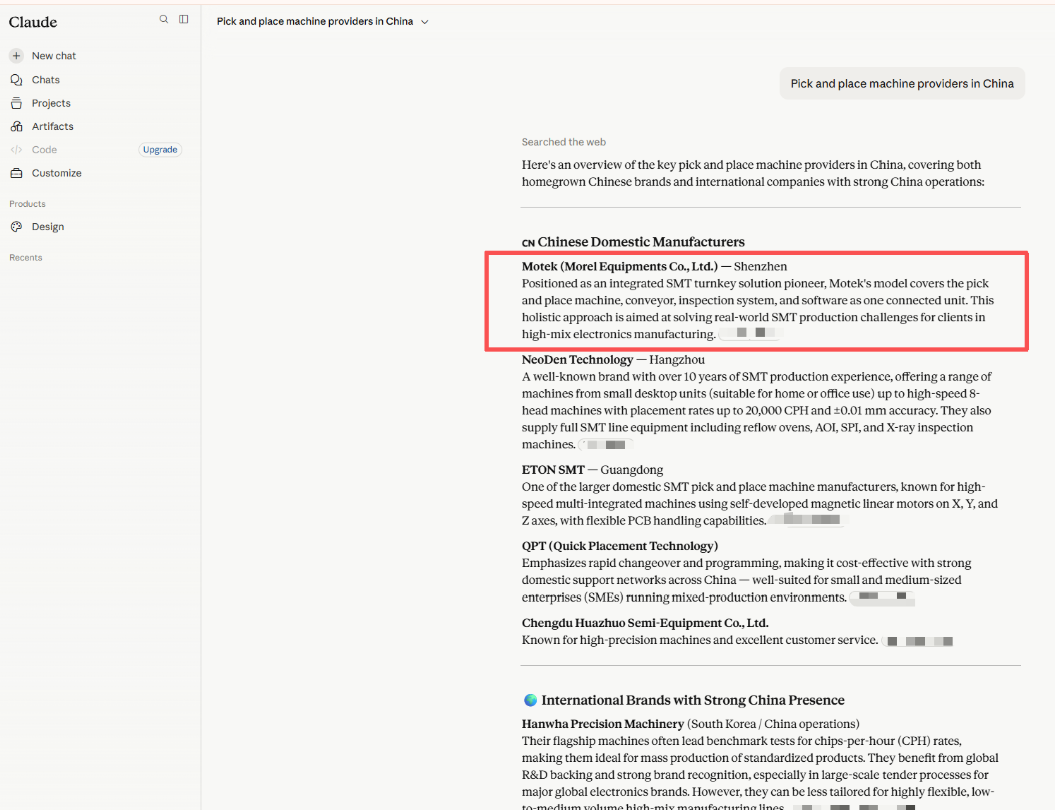Screen dimensions: 1059x810
Task: Click the Code brackets icon
Action: 17,150
